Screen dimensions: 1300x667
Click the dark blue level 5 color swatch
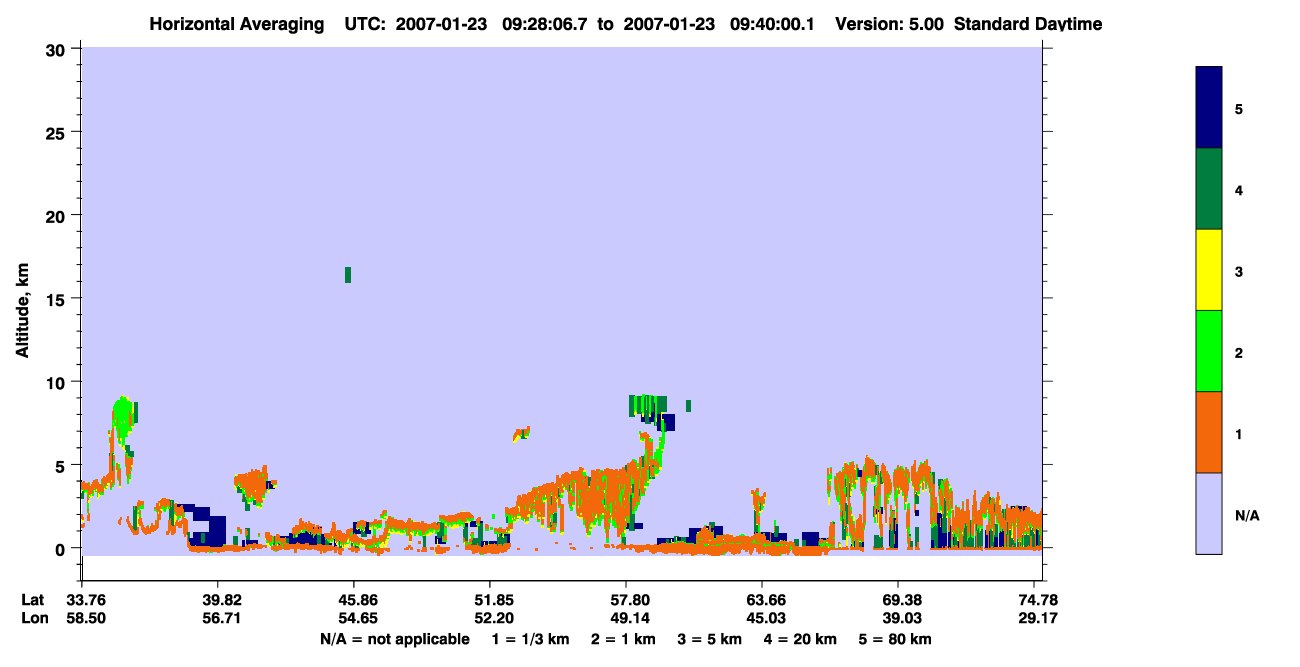click(1208, 108)
